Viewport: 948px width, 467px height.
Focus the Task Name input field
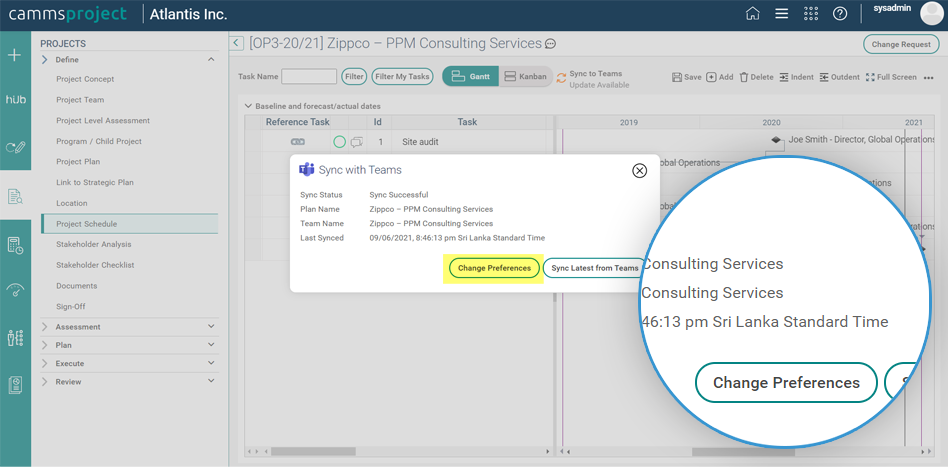[309, 77]
